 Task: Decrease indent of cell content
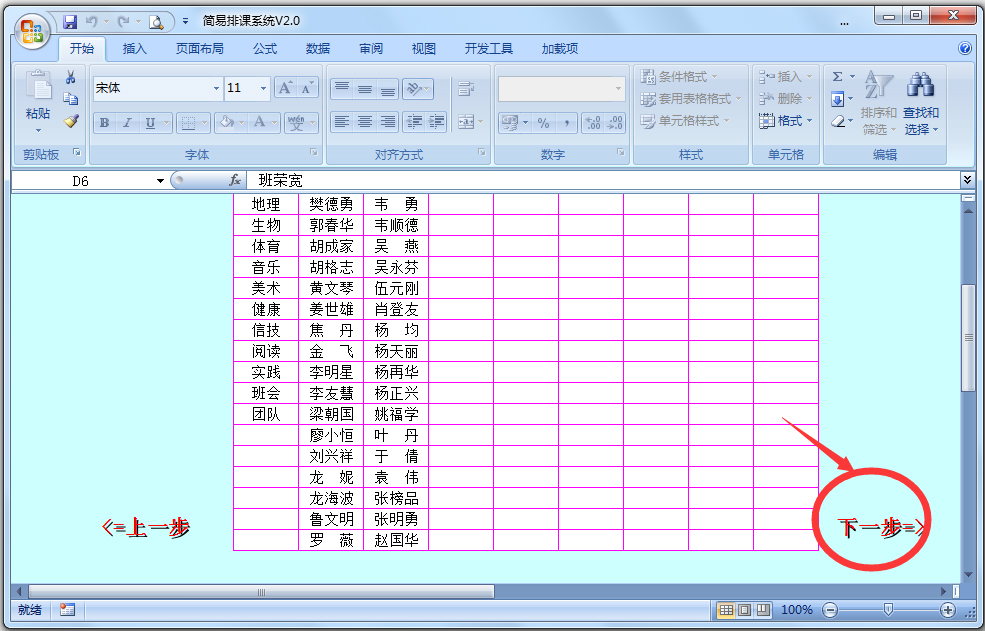point(414,121)
